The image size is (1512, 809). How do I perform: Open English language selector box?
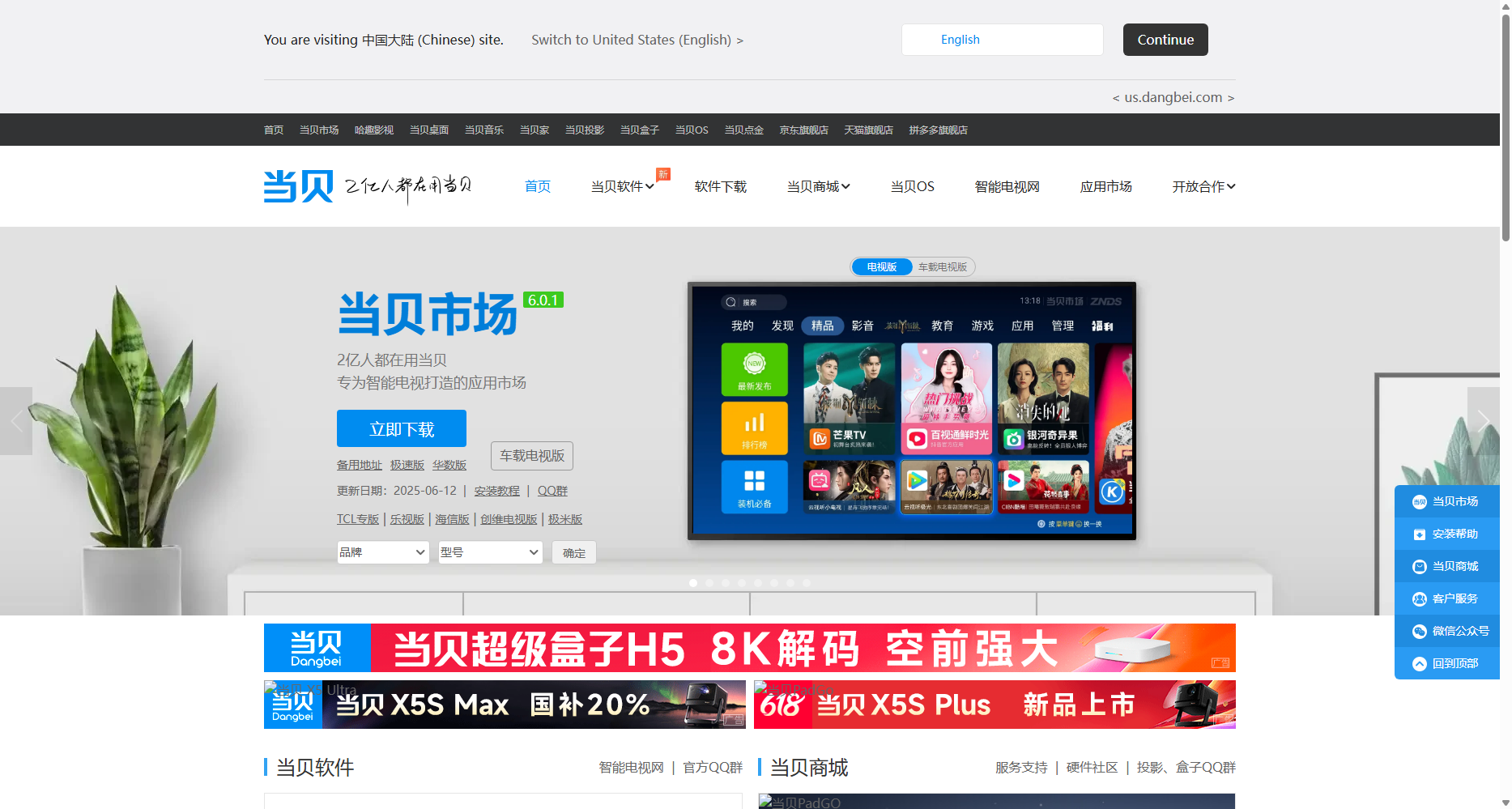click(1002, 40)
